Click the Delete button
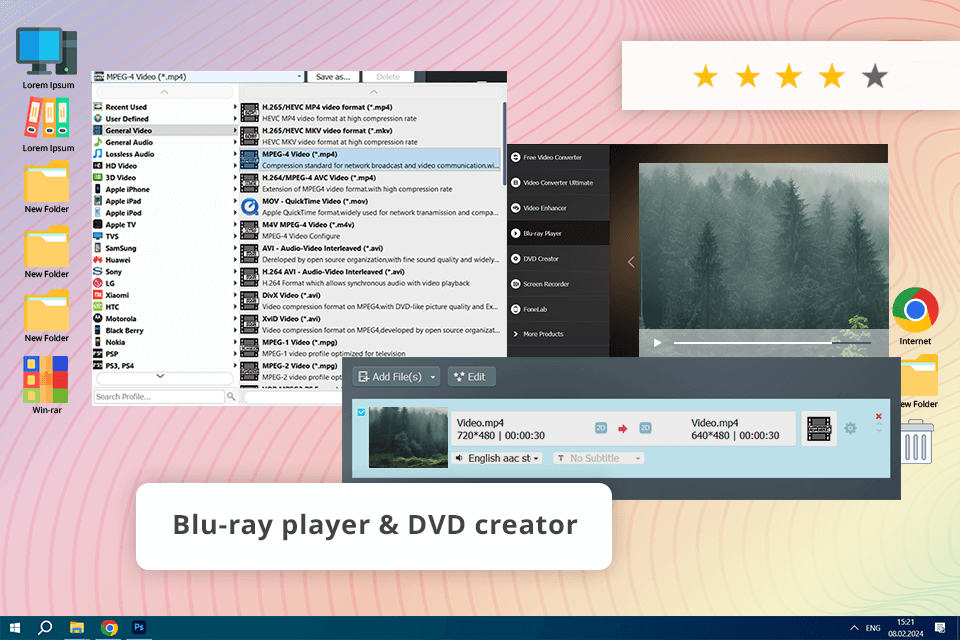 pos(388,77)
